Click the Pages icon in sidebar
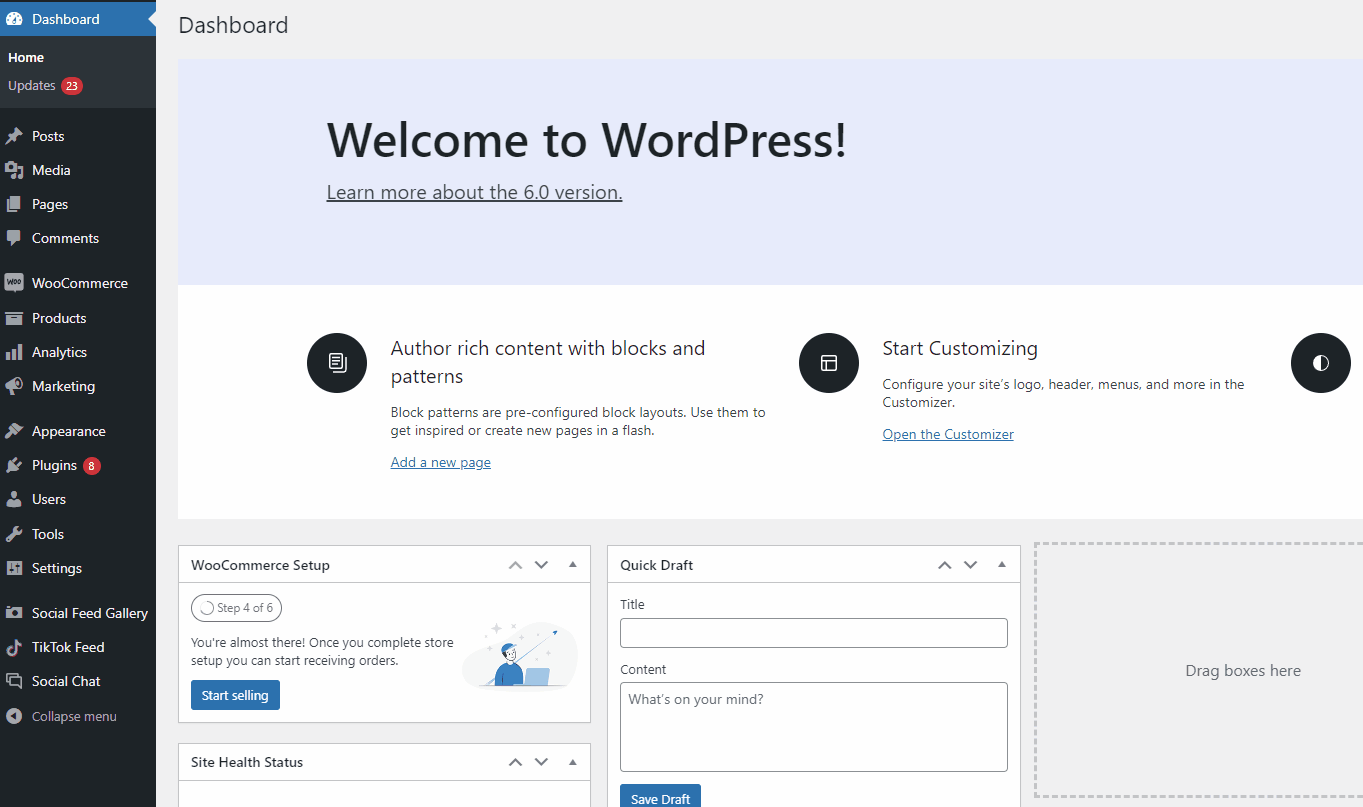1363x807 pixels. click(x=14, y=204)
